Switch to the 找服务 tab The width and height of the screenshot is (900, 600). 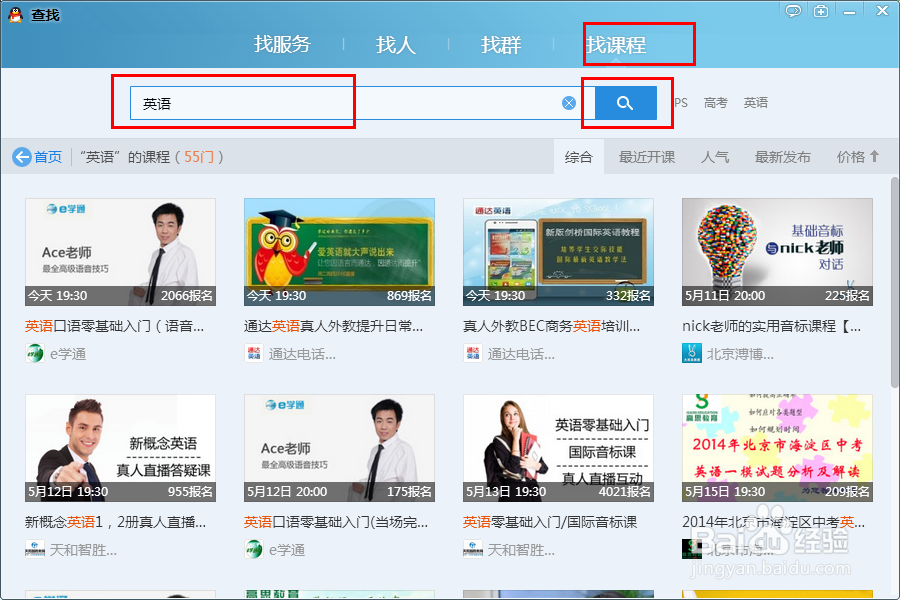pyautogui.click(x=282, y=45)
